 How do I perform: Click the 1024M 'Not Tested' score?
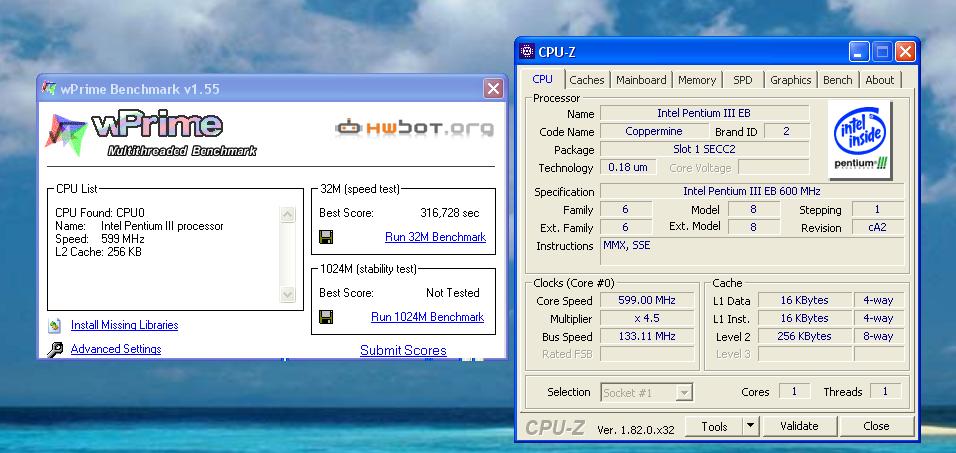coord(452,293)
